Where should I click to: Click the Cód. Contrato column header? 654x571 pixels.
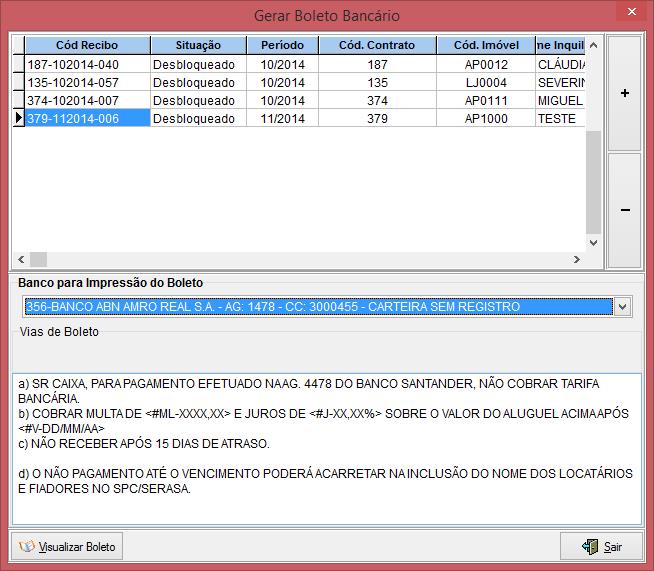[x=377, y=45]
